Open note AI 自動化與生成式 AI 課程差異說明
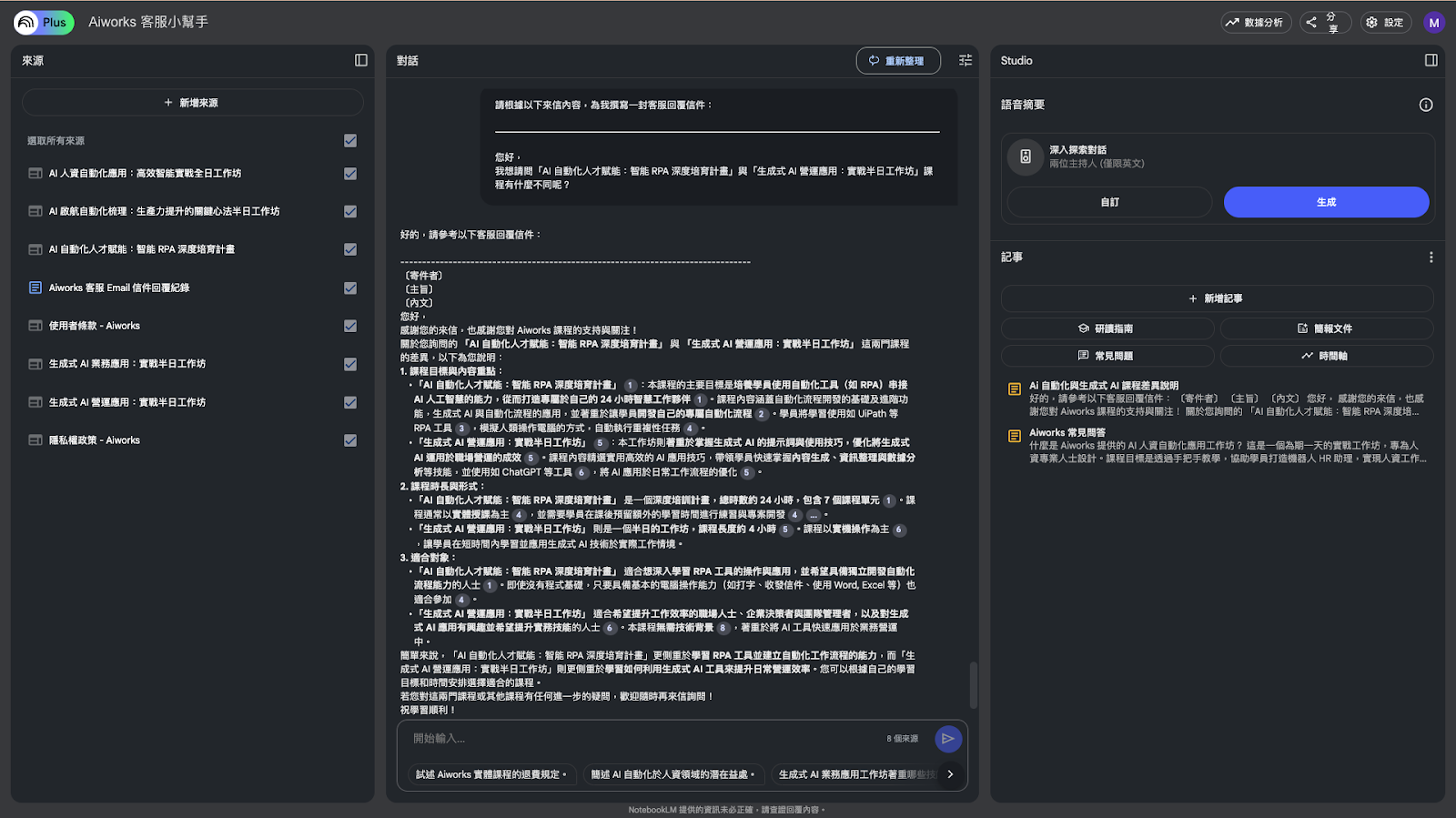 1218,399
